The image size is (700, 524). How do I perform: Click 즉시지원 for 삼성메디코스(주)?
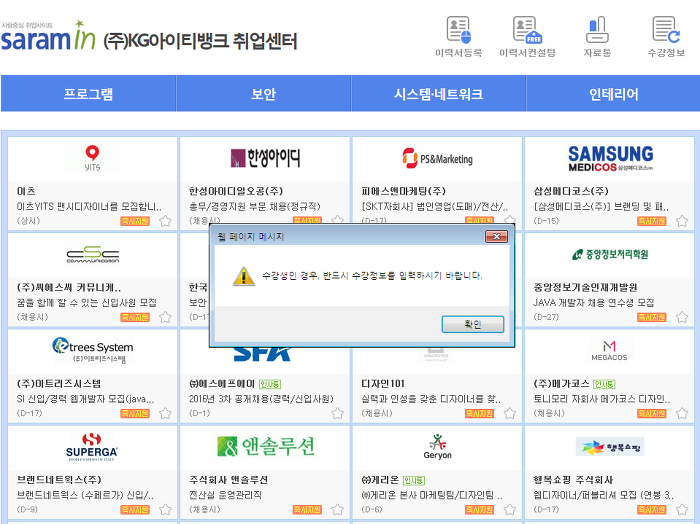(x=651, y=221)
